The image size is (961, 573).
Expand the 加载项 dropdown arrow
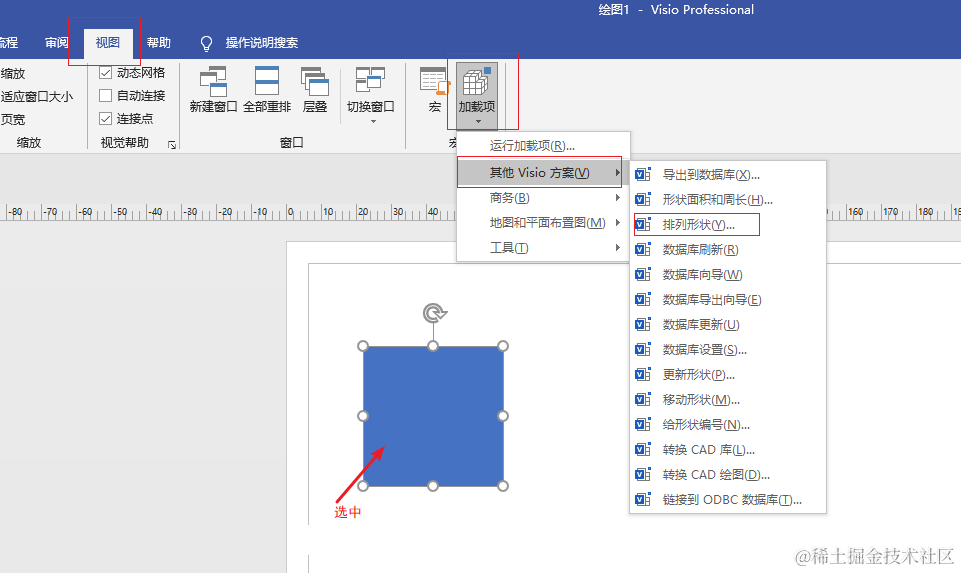pos(478,121)
